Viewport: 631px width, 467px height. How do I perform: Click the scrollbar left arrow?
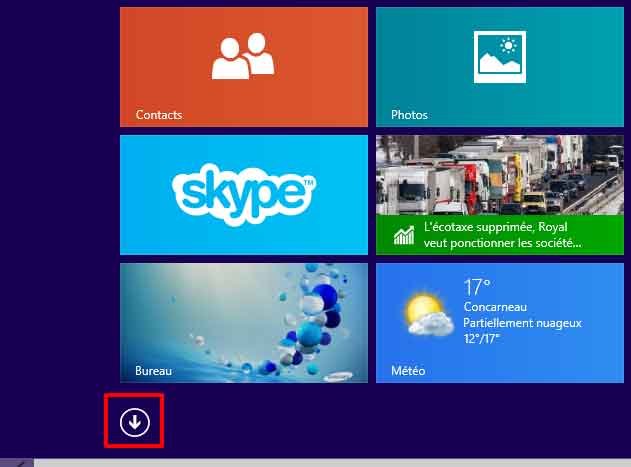point(17,463)
